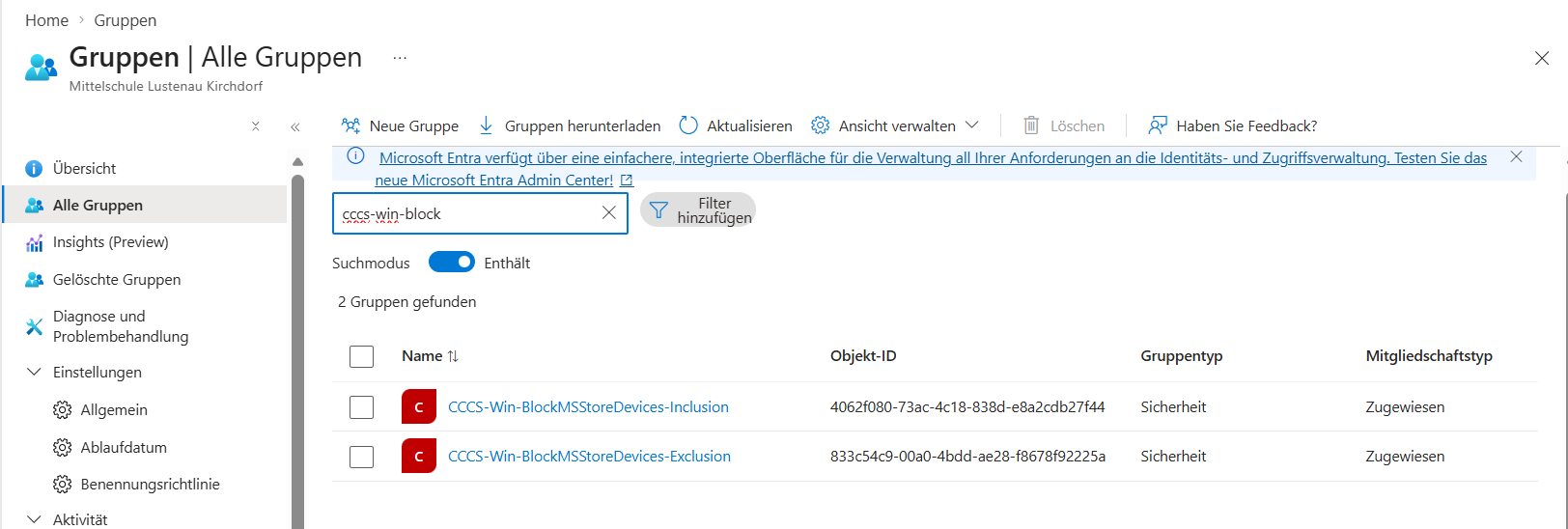Click the Alle Gruppen people icon in sidebar
This screenshot has width=1568, height=529.
(x=34, y=206)
